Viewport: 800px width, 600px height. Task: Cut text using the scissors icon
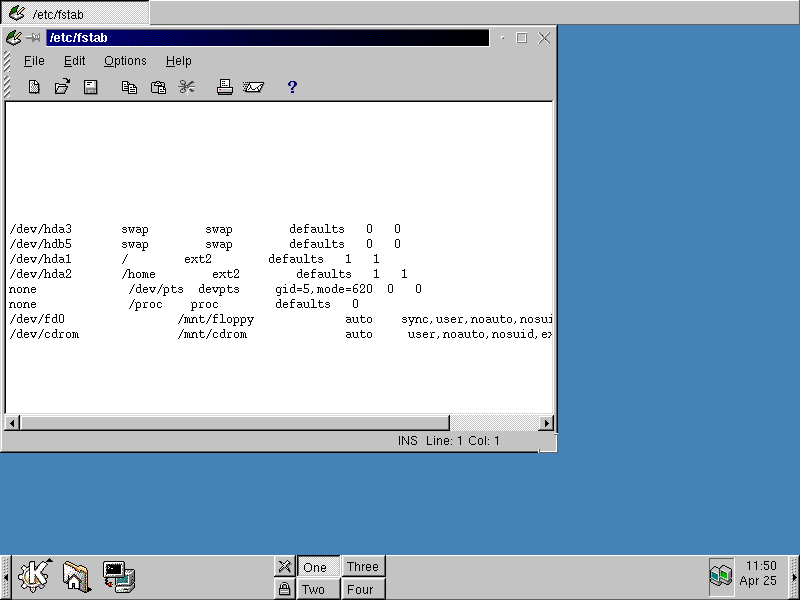186,87
